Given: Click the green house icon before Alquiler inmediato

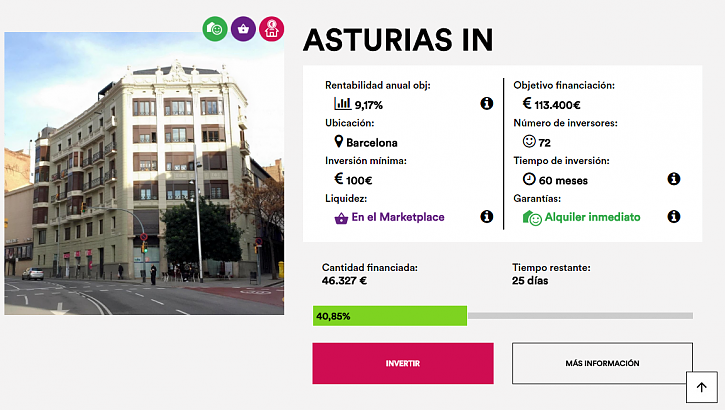Looking at the screenshot, I should coord(531,217).
